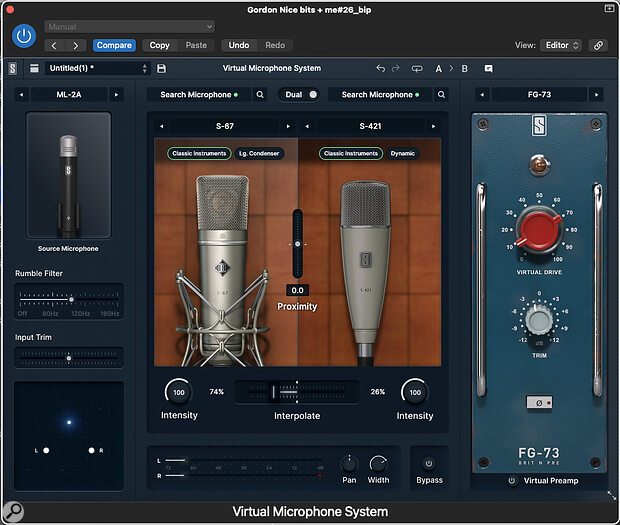This screenshot has height=525, width=620.
Task: Click the Interpolate slider handle
Action: 273,392
